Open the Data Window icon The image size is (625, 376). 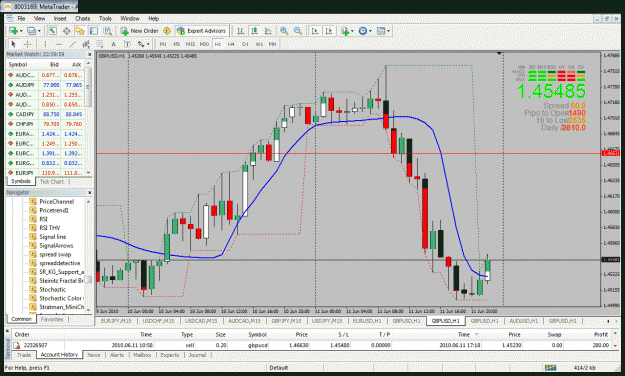click(66, 31)
